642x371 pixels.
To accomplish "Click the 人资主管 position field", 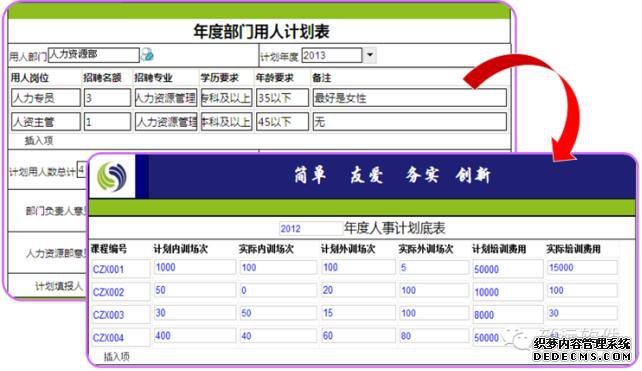I will point(45,122).
